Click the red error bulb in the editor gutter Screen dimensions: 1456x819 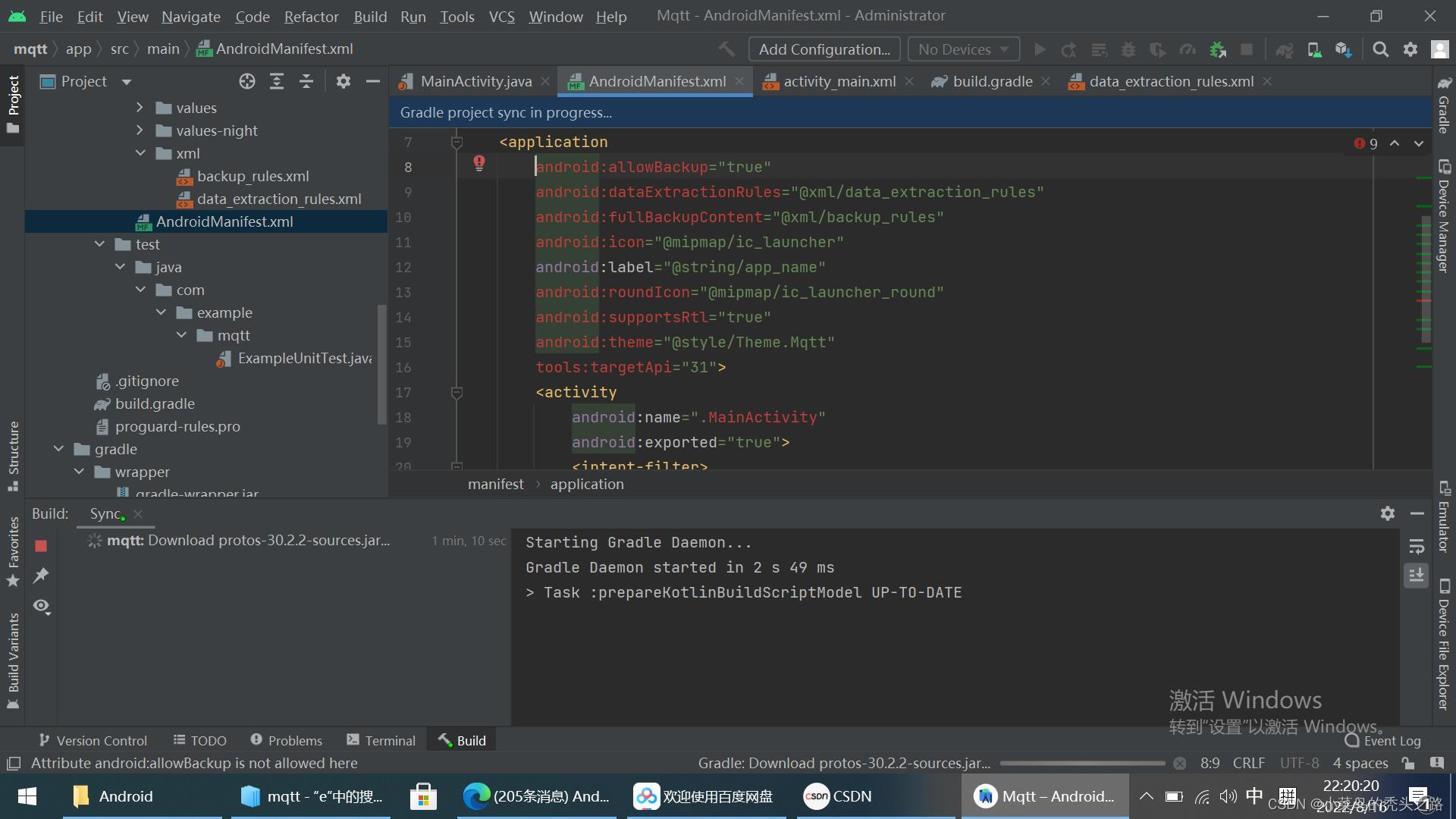click(x=479, y=162)
